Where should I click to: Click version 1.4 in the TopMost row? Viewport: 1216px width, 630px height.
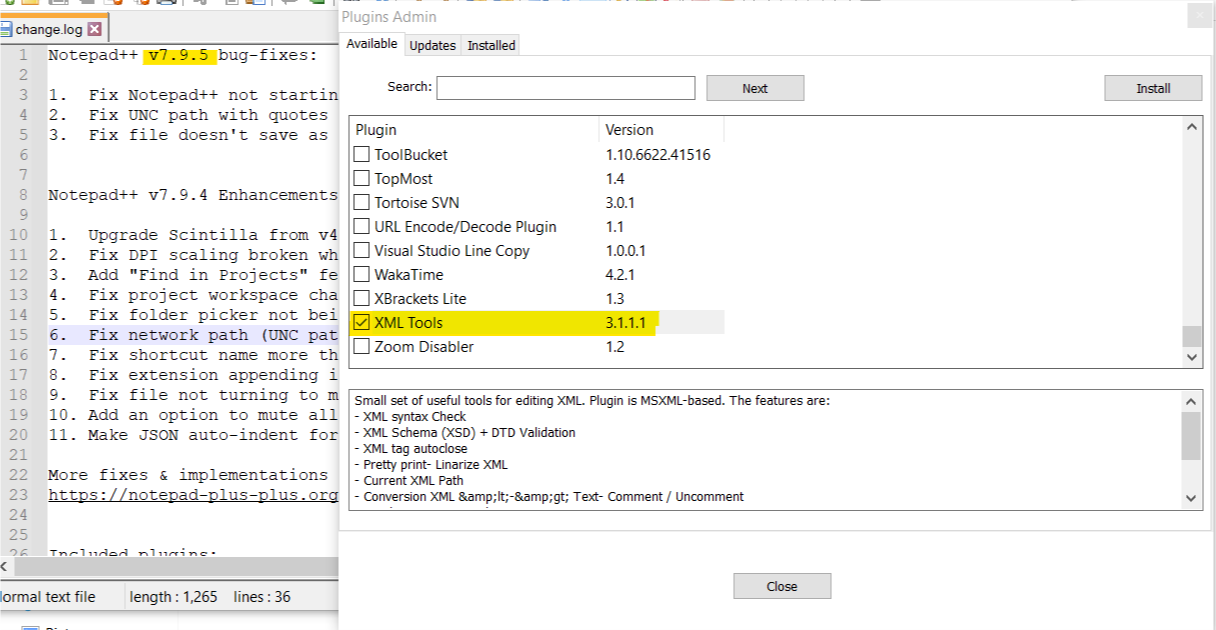[x=615, y=179]
